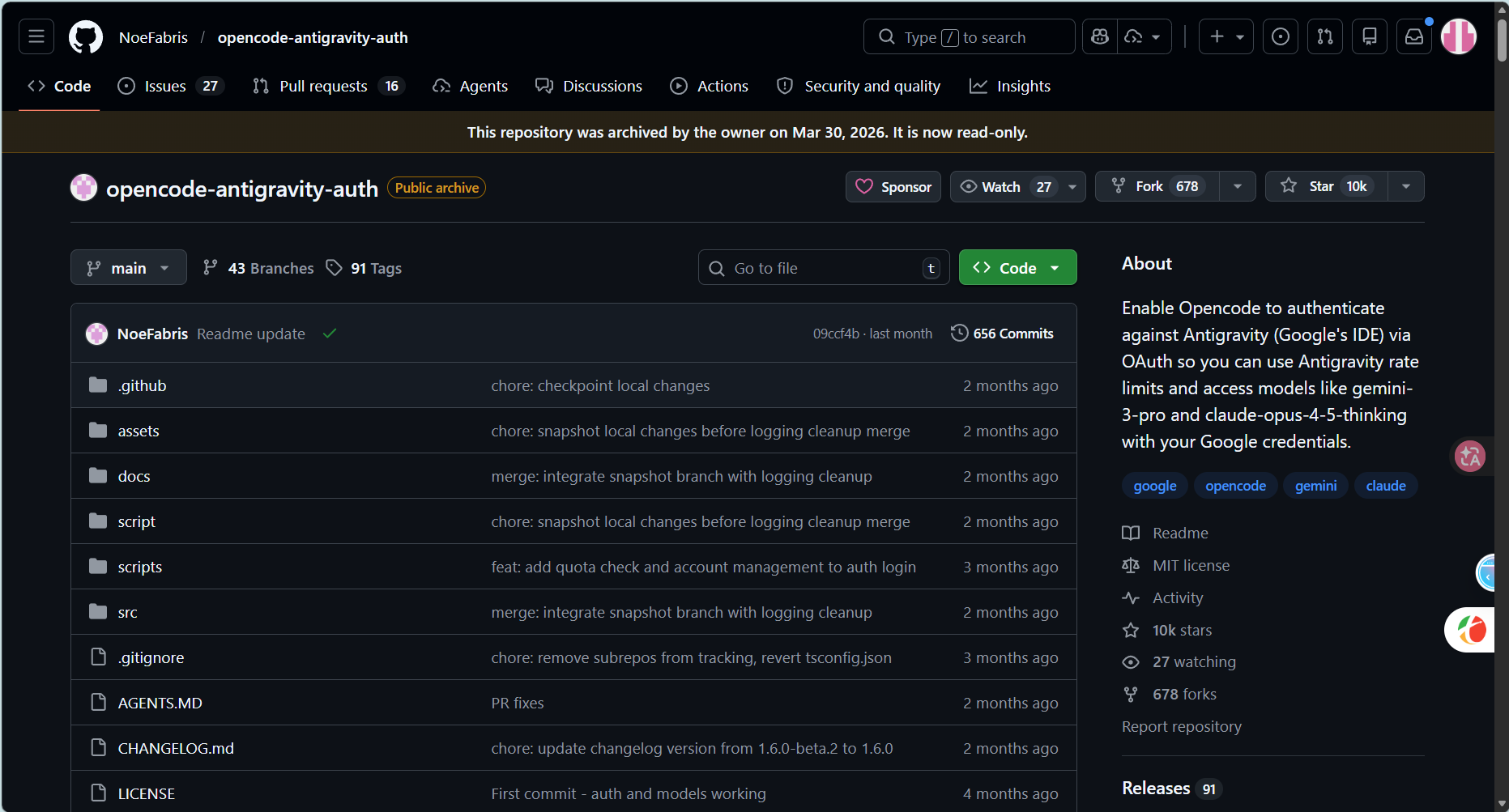The image size is (1509, 812).
Task: Open NoeFabris owner link in breadcrumb
Action: [x=153, y=37]
